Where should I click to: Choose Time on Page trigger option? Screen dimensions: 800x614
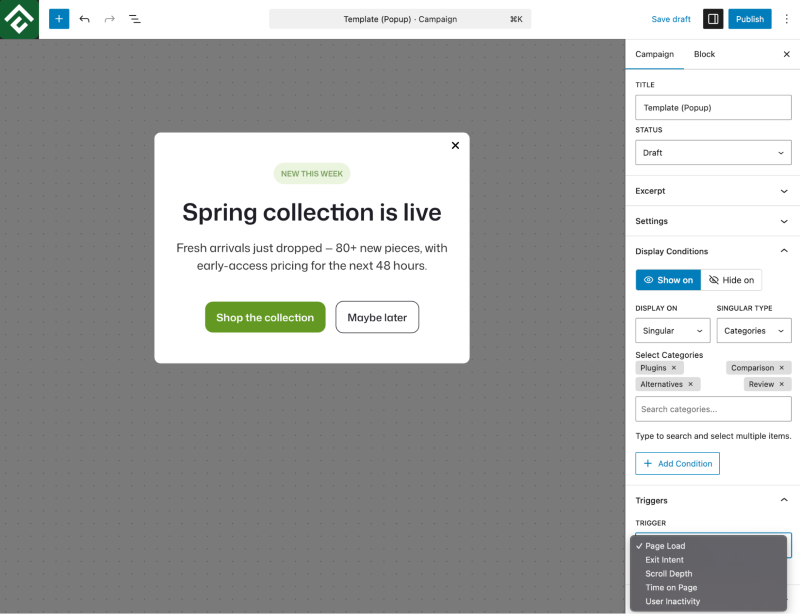click(709, 587)
